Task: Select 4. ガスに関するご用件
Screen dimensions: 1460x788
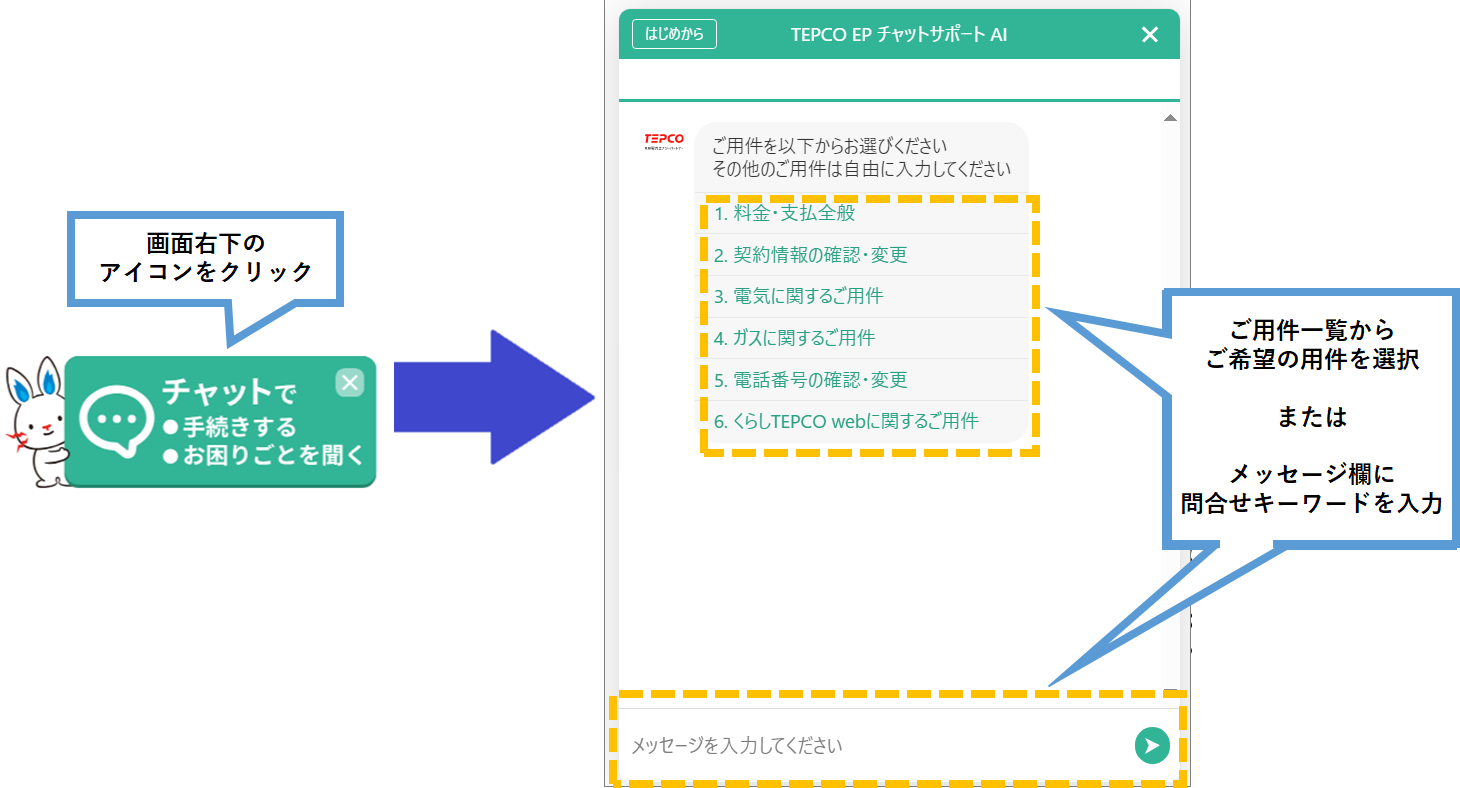Action: pos(862,338)
